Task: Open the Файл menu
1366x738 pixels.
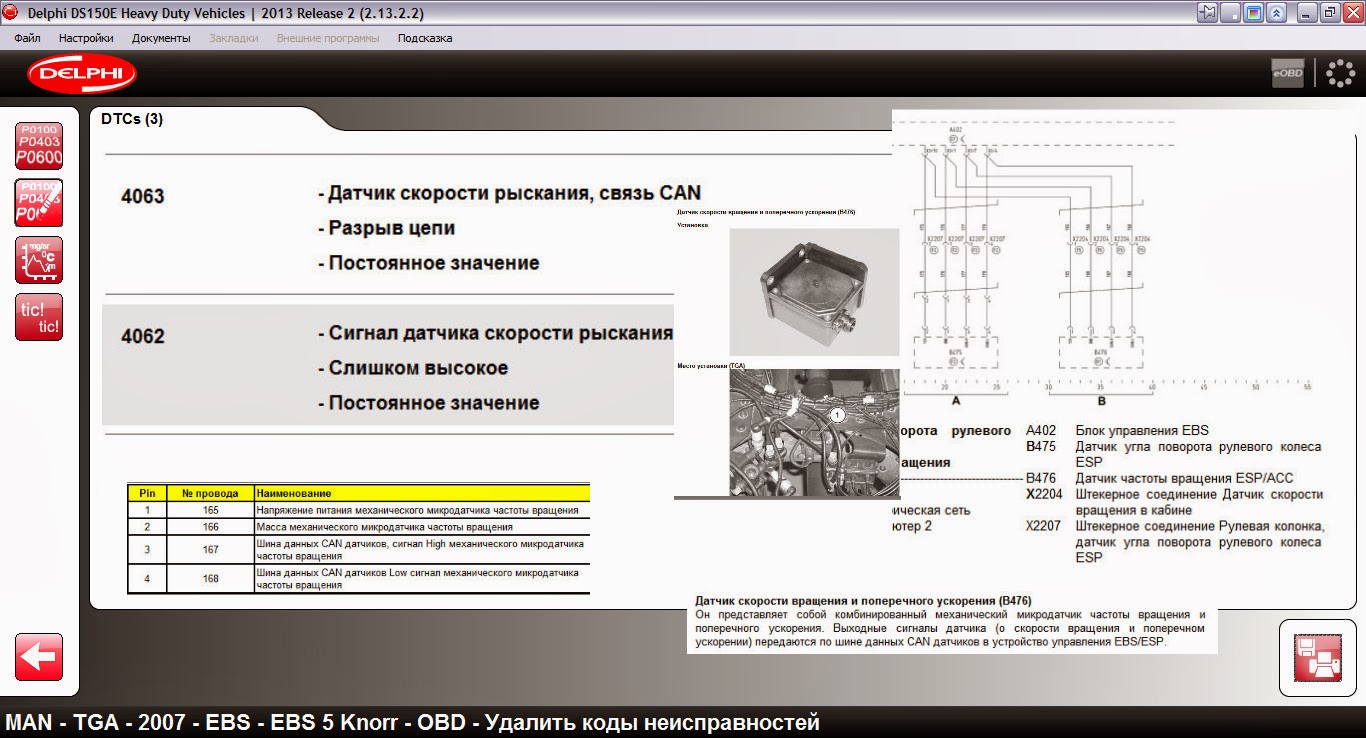Action: tap(27, 38)
